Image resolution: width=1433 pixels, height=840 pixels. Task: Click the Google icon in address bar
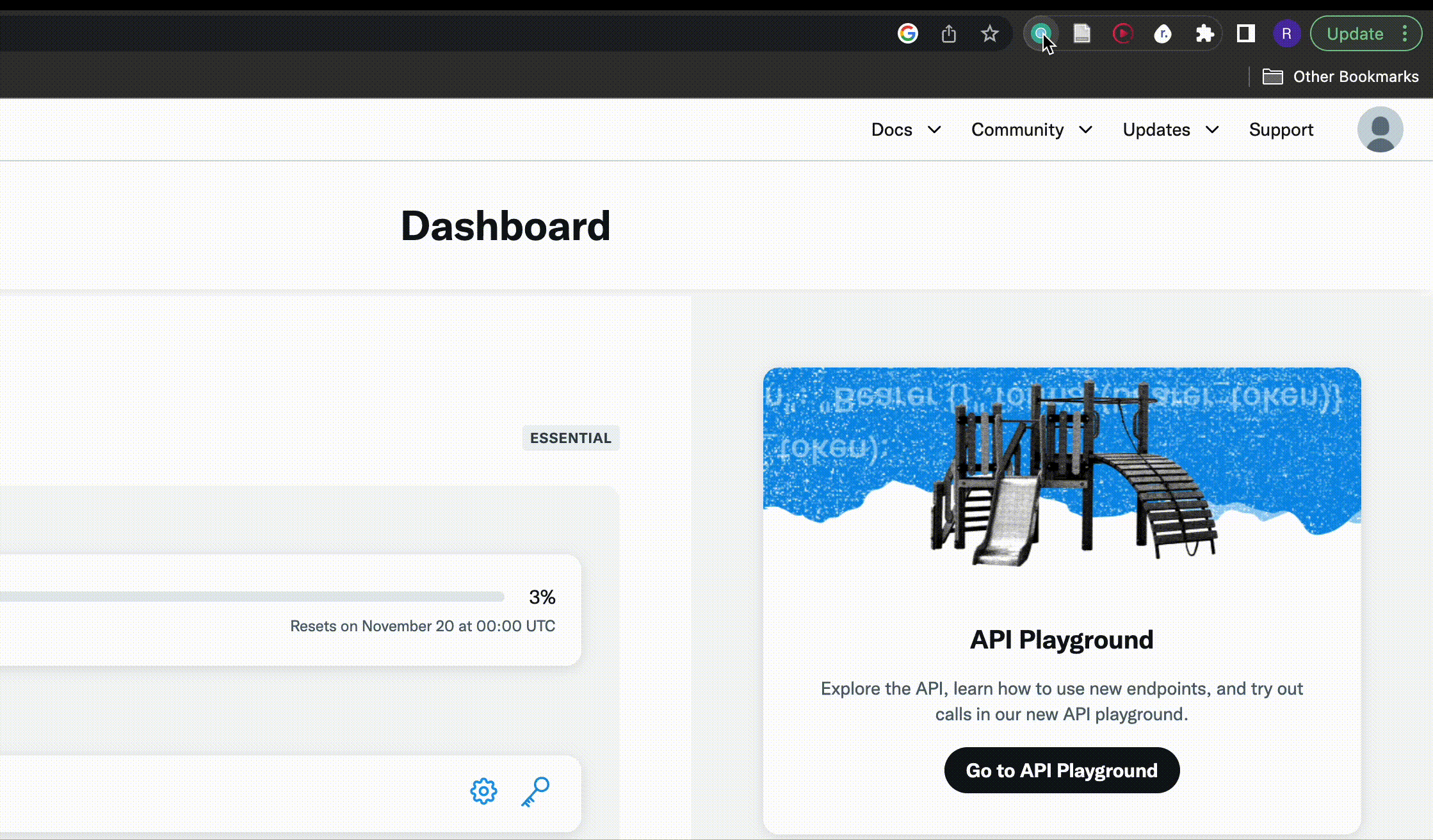click(907, 33)
